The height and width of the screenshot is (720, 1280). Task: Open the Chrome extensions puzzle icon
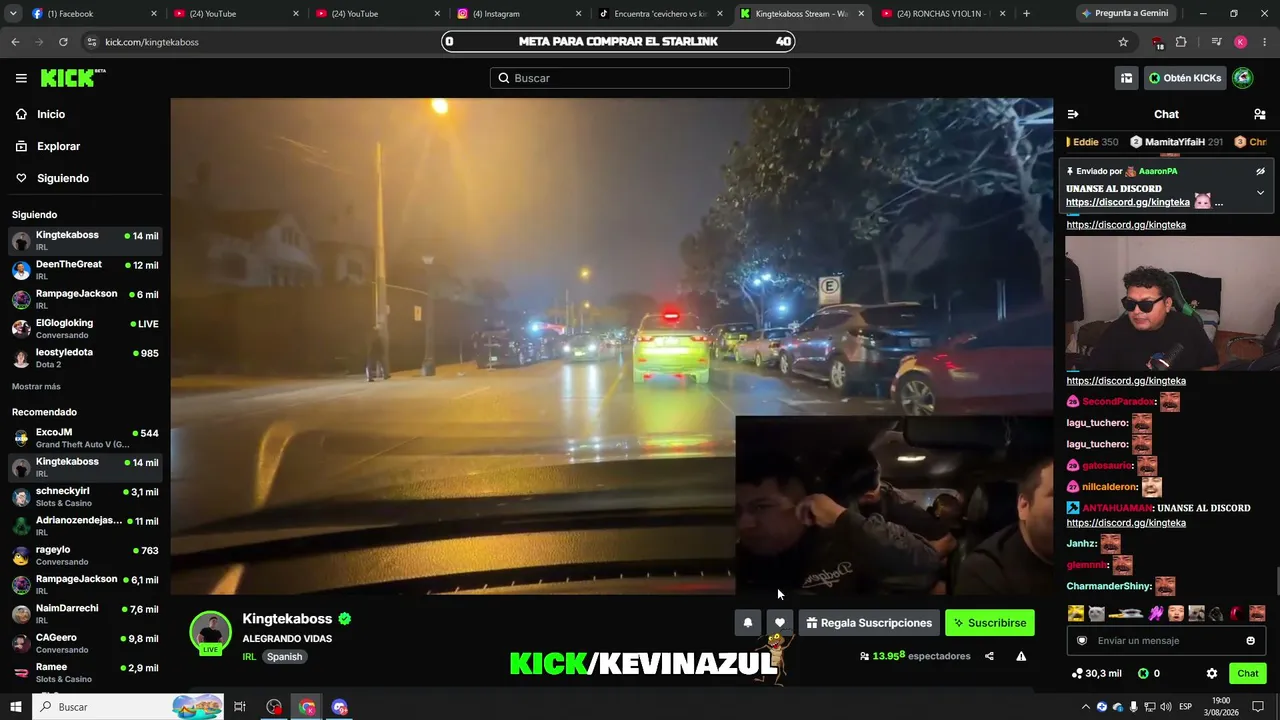(x=1181, y=42)
